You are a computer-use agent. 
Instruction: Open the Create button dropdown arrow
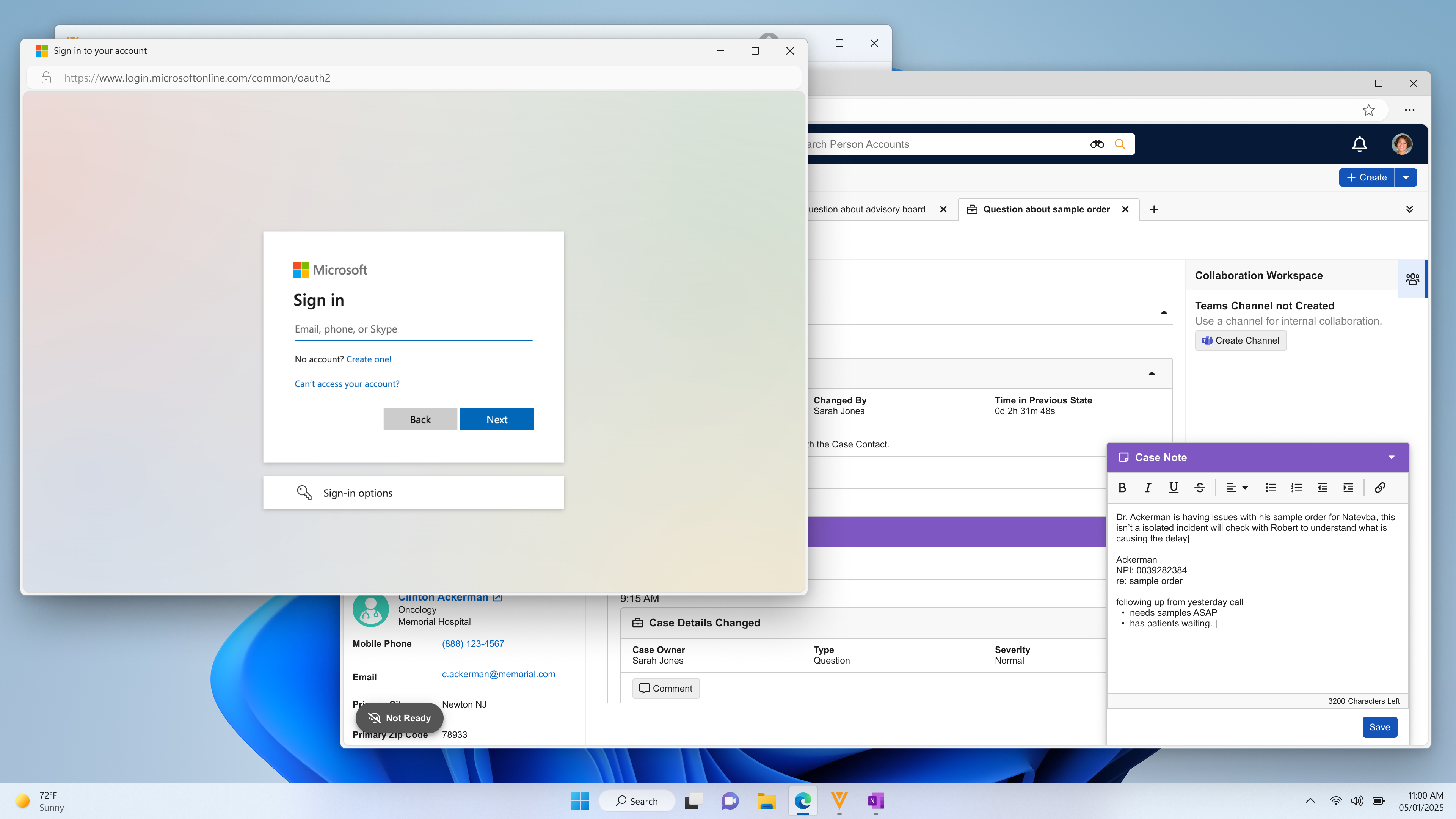(x=1406, y=177)
